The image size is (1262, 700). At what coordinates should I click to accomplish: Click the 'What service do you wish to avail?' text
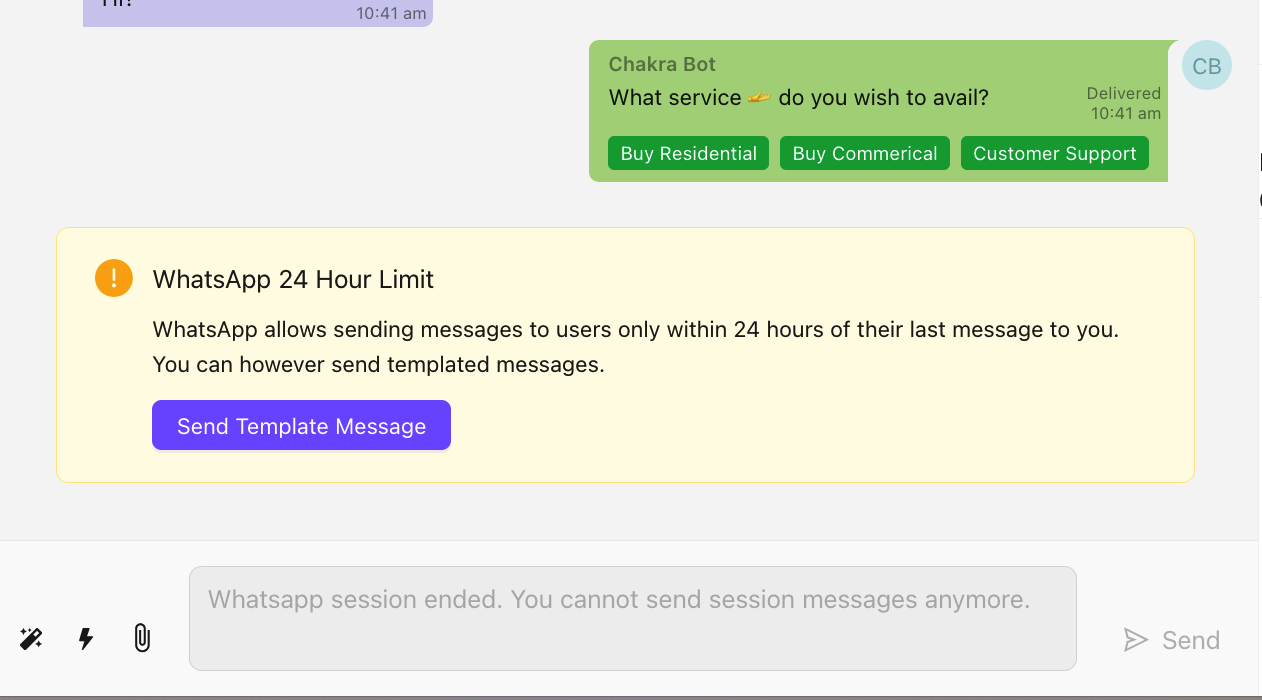pos(797,97)
